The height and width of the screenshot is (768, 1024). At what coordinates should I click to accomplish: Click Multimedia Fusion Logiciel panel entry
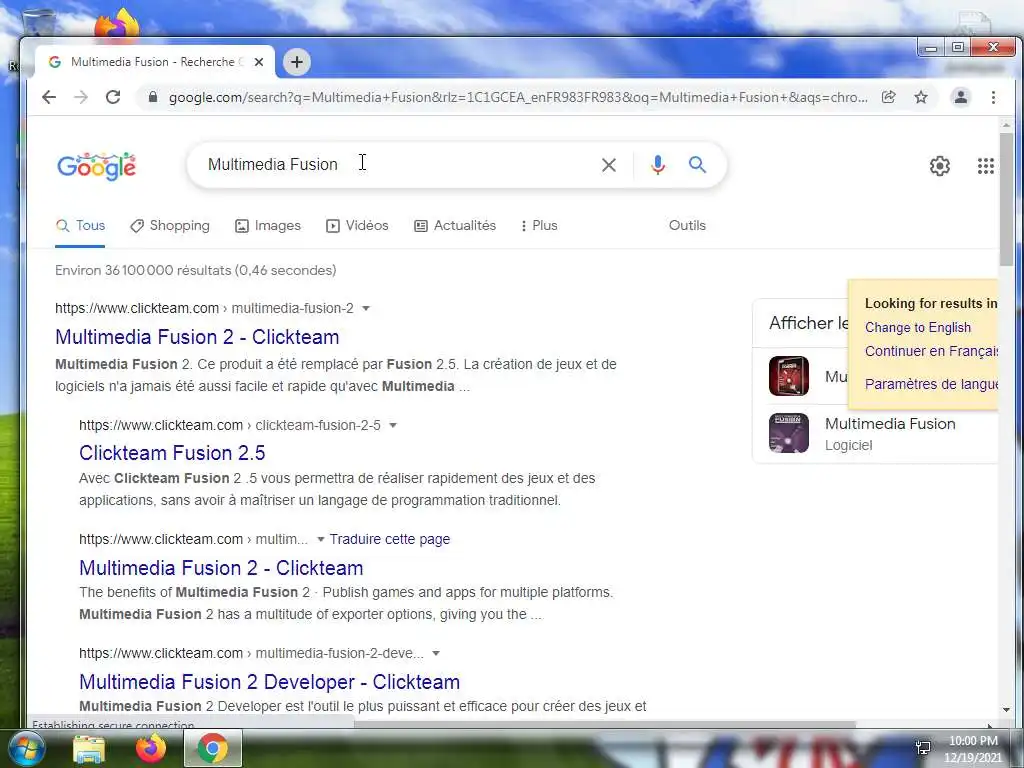[875, 433]
